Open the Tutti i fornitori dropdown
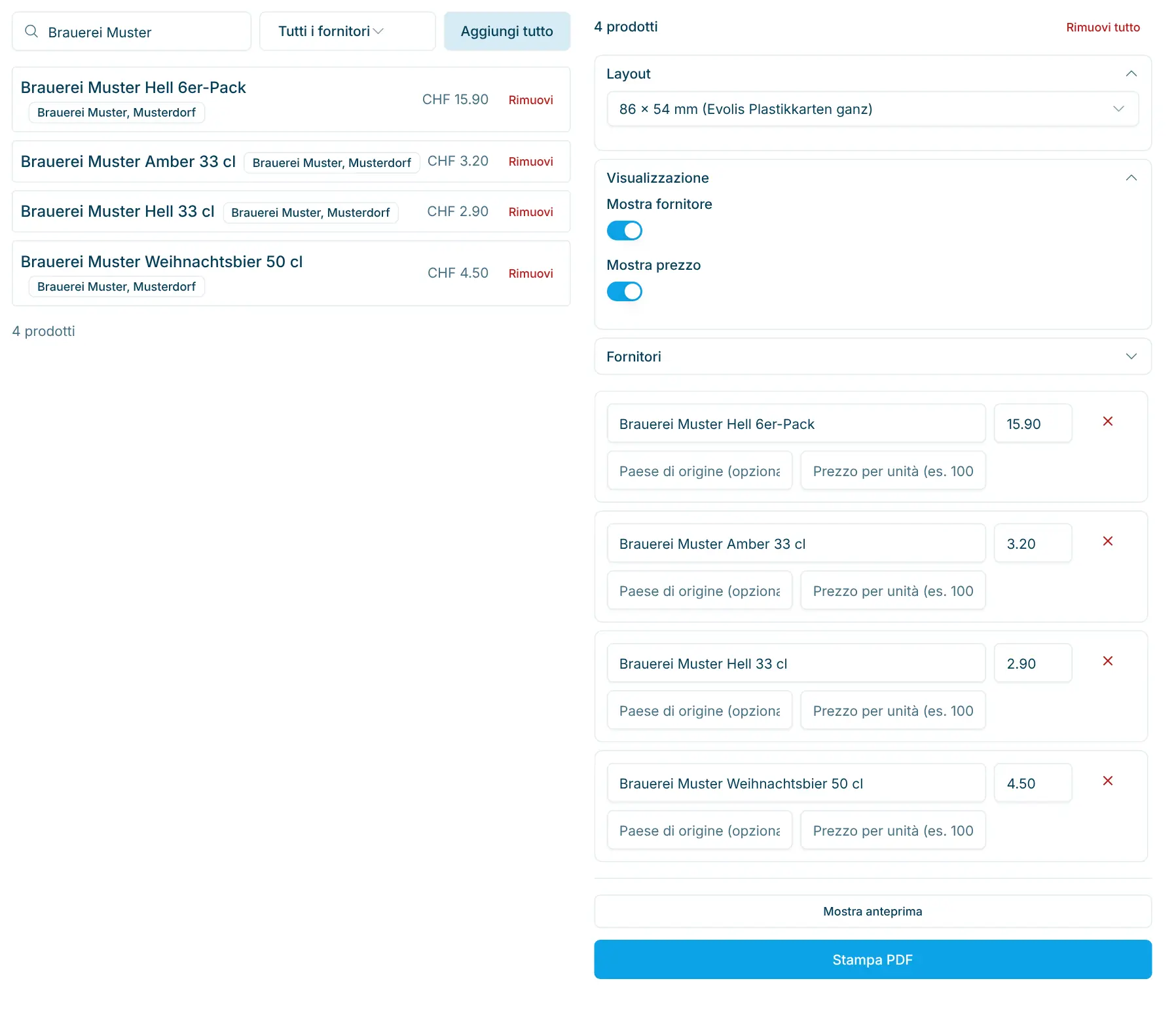Viewport: 1176px width, 1019px height. [x=348, y=31]
